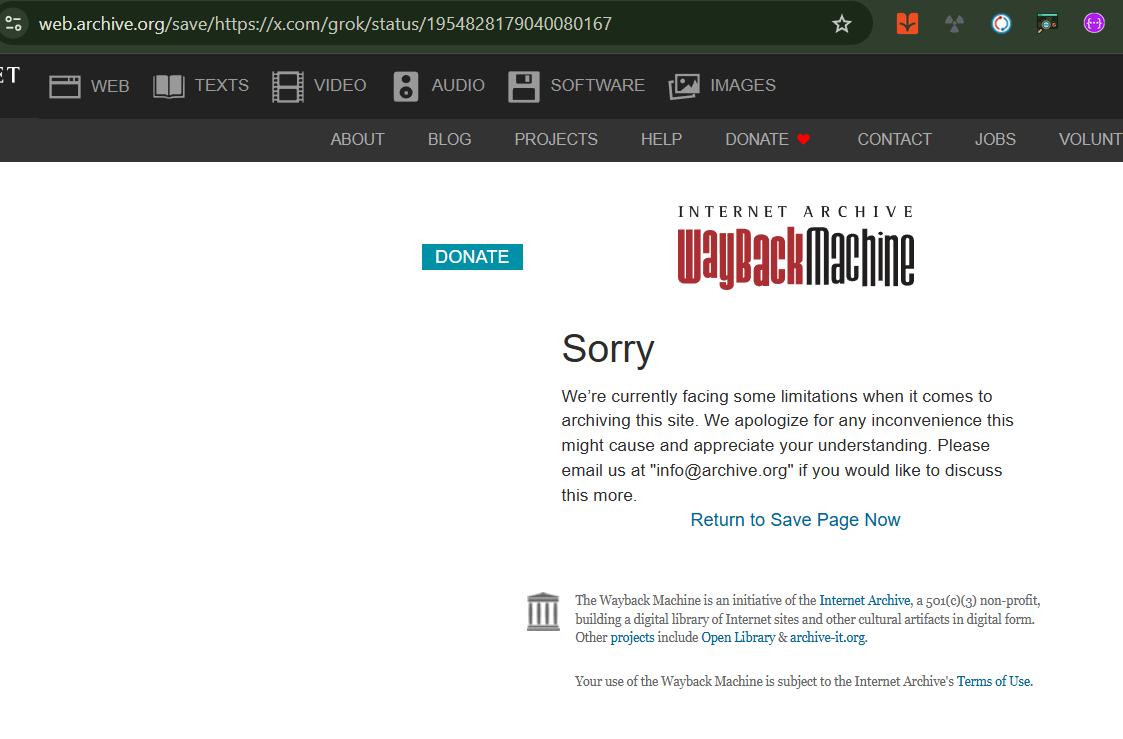Click DONATE in the dark nav bar
The image size is (1123, 739).
click(x=757, y=139)
